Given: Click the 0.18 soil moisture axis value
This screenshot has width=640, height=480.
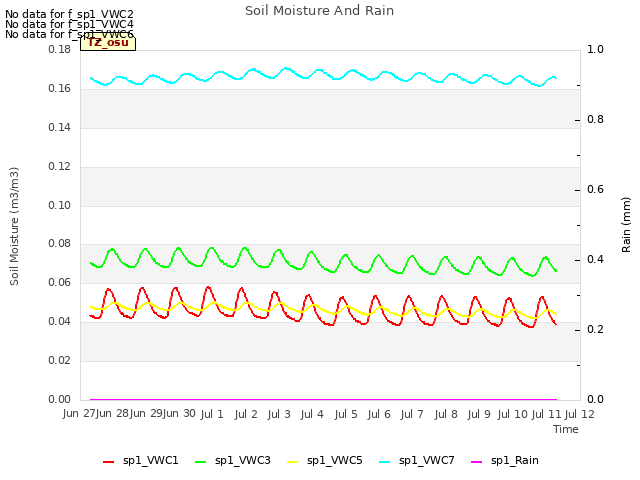Looking at the screenshot, I should (x=59, y=49).
